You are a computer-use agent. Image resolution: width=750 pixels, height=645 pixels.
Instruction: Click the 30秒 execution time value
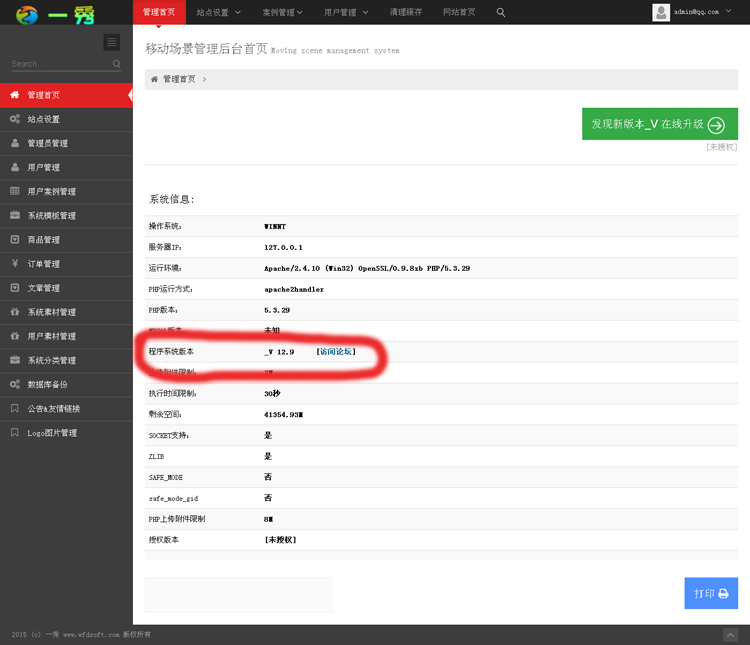click(x=272, y=393)
